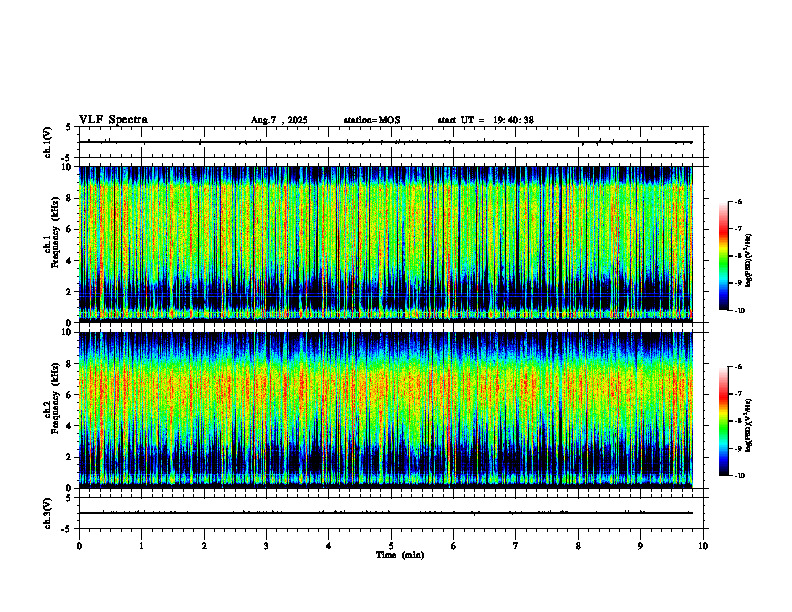Select the 'ch.3(V)' axis label at bottom
The height and width of the screenshot is (612, 792).
click(48, 513)
